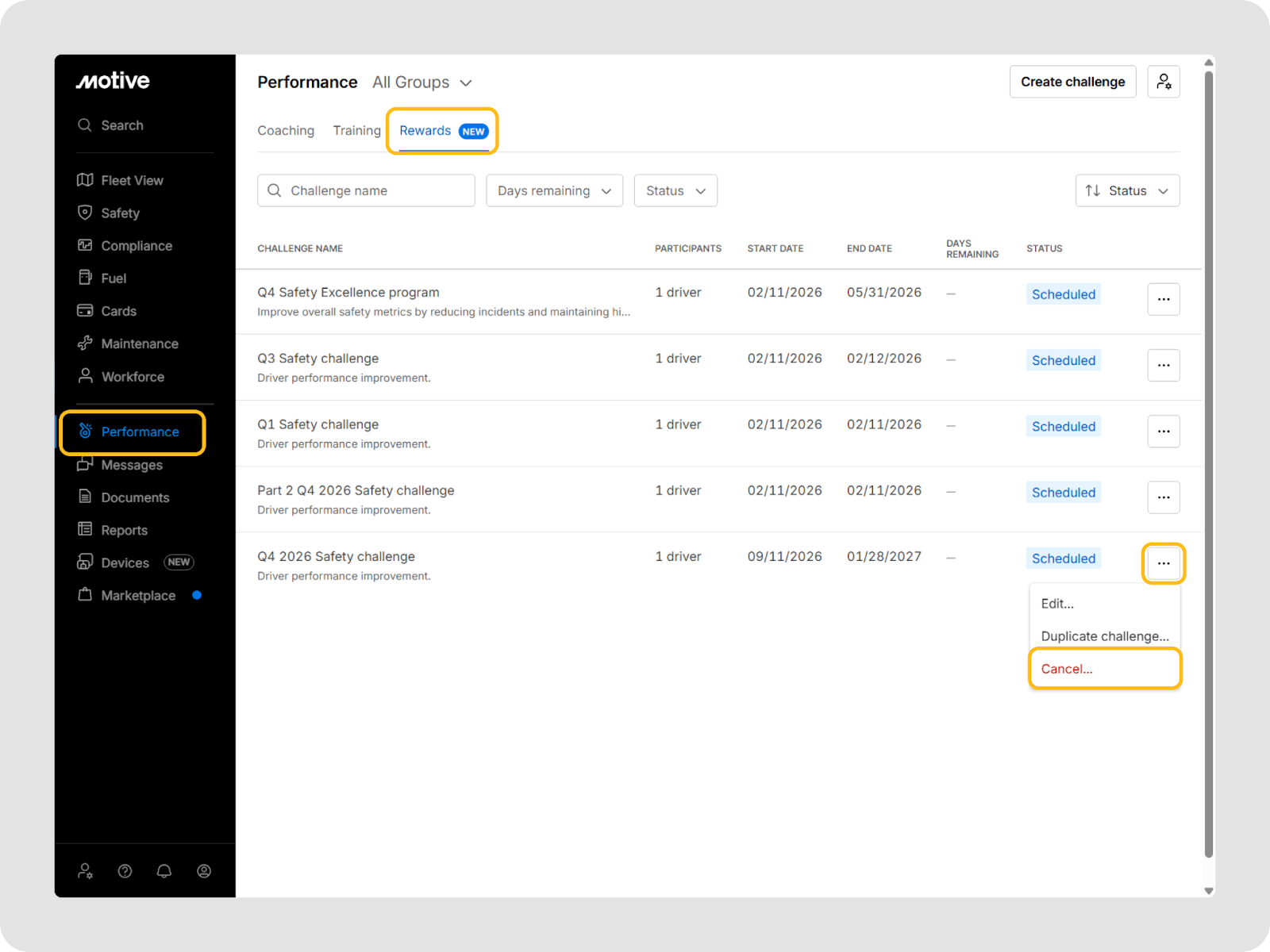The width and height of the screenshot is (1270, 952).
Task: Open the Q3 Safety challenge entry
Action: point(318,359)
